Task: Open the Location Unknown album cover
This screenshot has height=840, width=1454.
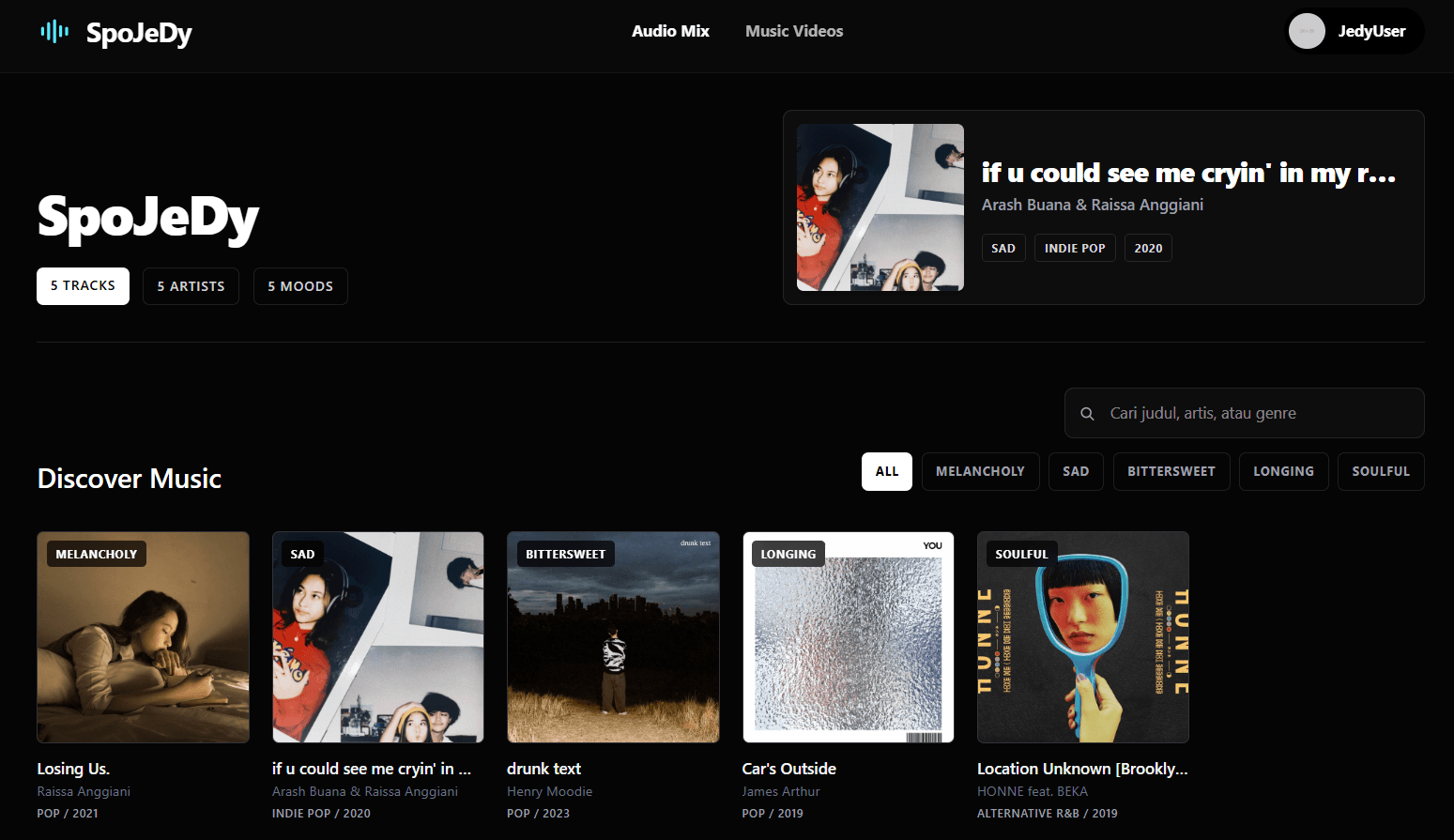Action: [1083, 637]
